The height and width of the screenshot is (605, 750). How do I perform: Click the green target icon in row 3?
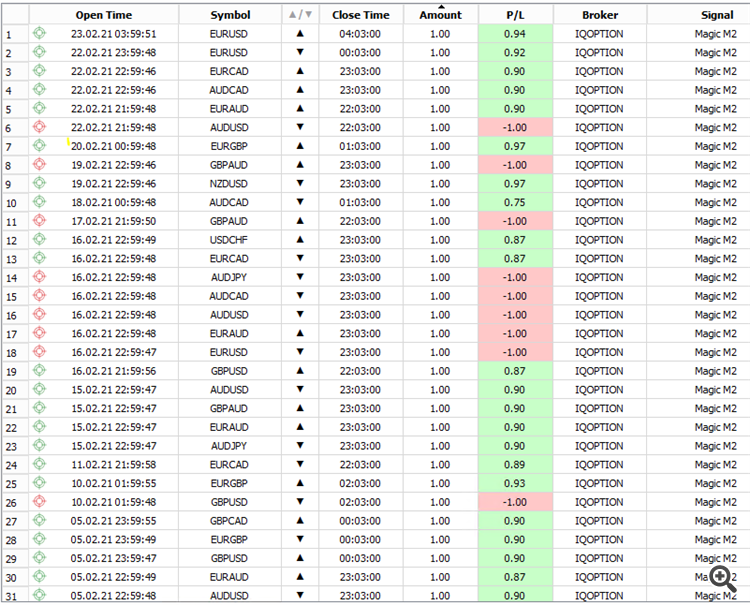pyautogui.click(x=39, y=71)
